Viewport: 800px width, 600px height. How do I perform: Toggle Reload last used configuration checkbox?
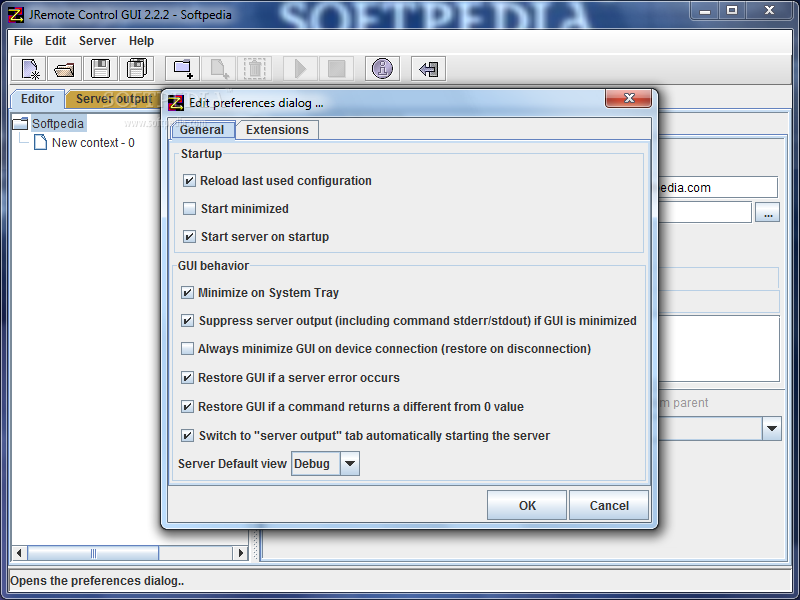[x=189, y=181]
